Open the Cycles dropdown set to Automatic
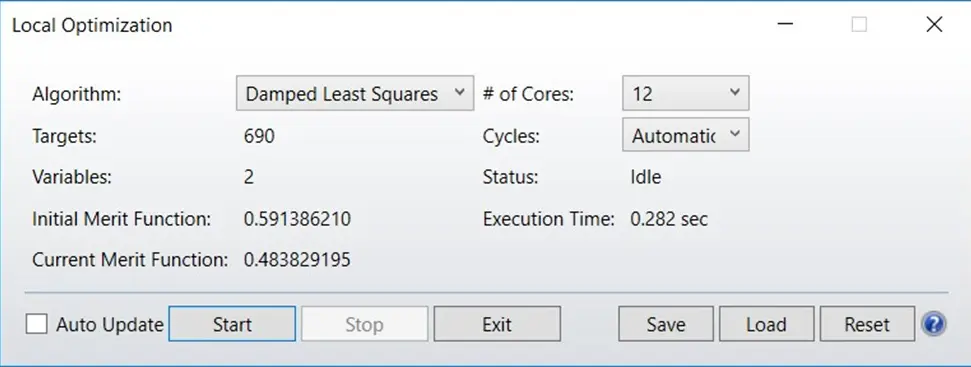Viewport: 971px width, 367px height. pyautogui.click(x=686, y=134)
